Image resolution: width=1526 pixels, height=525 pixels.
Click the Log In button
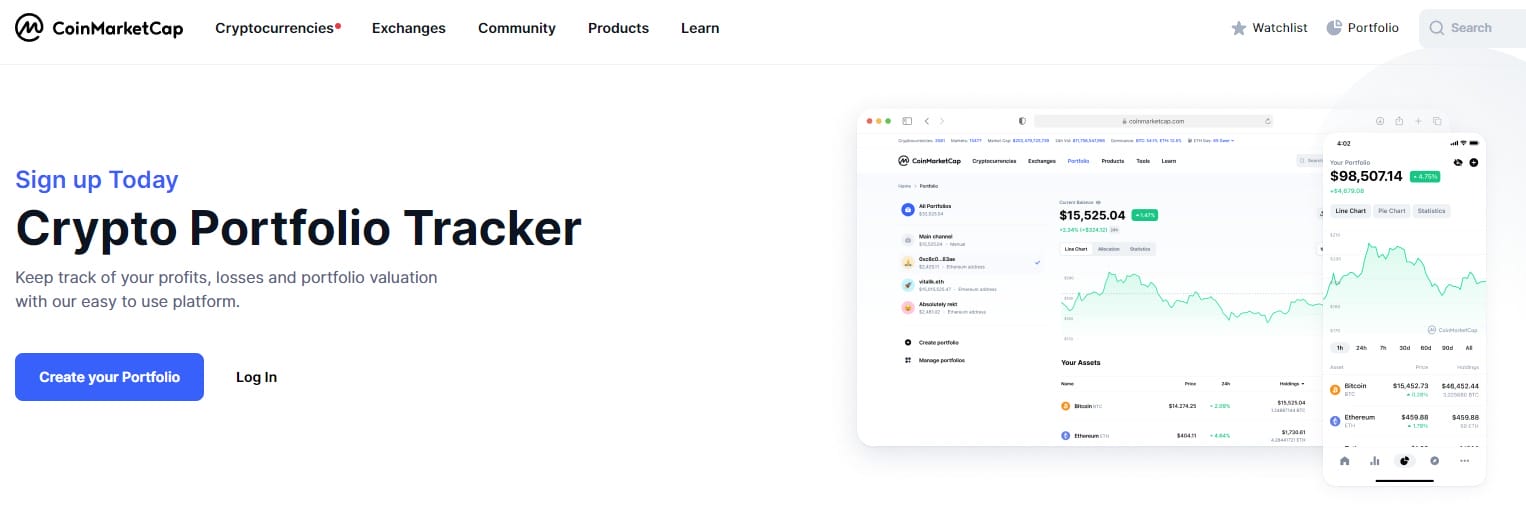257,377
